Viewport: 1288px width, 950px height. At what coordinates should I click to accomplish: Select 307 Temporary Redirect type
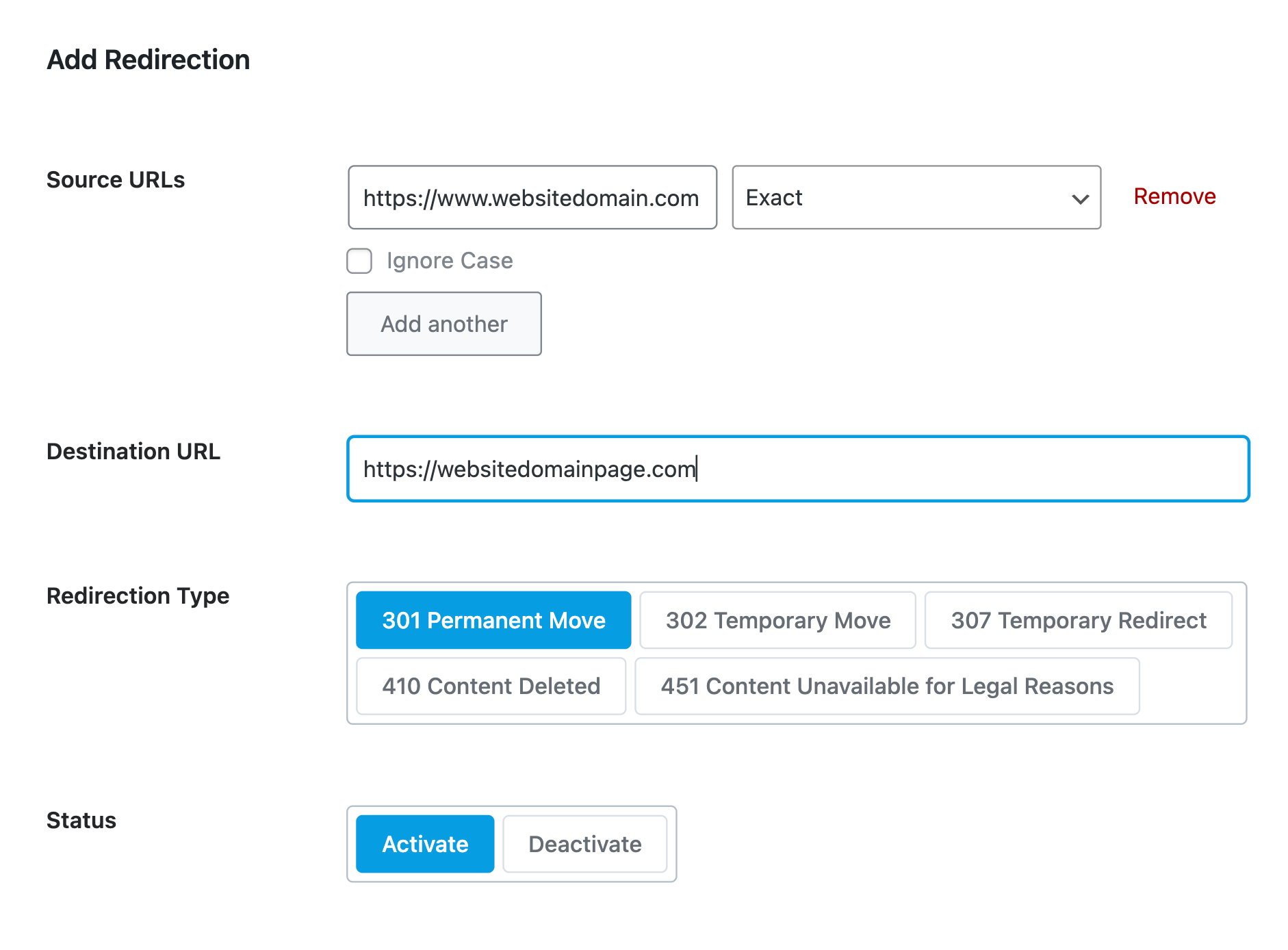tap(1078, 620)
